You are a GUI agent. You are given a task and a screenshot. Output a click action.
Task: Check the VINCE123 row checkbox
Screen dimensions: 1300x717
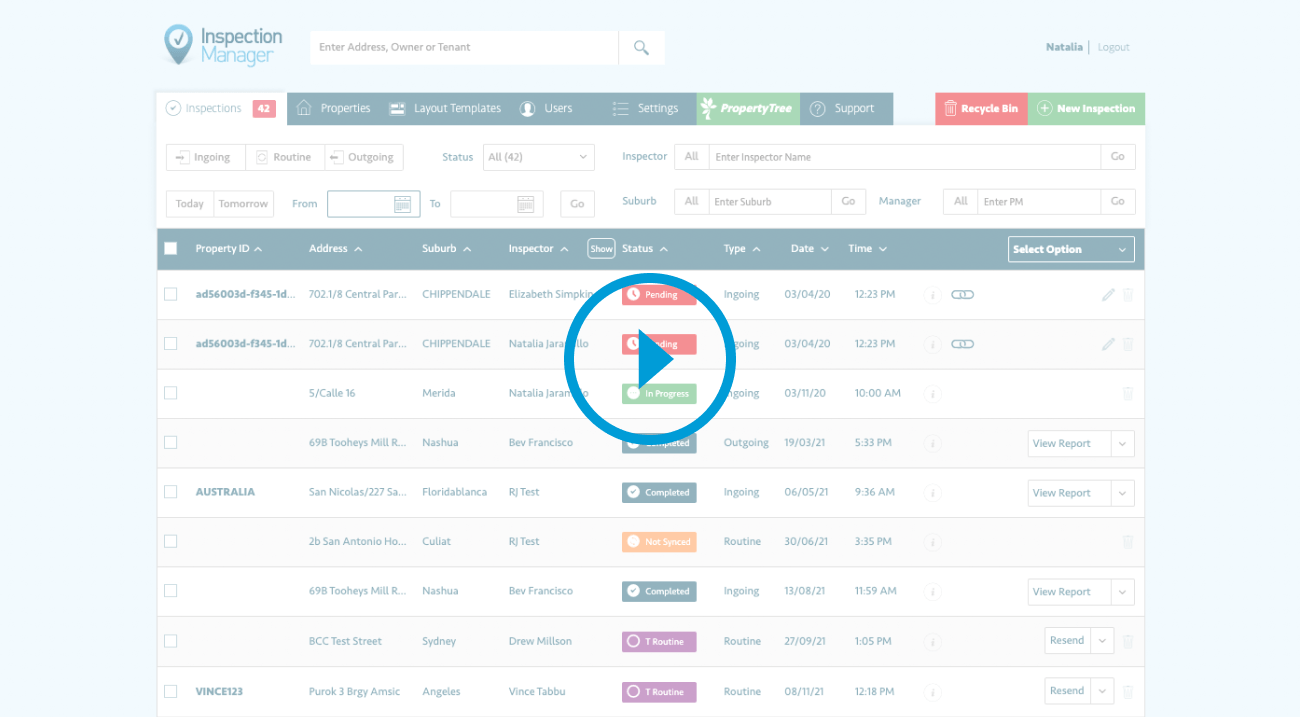(x=171, y=691)
